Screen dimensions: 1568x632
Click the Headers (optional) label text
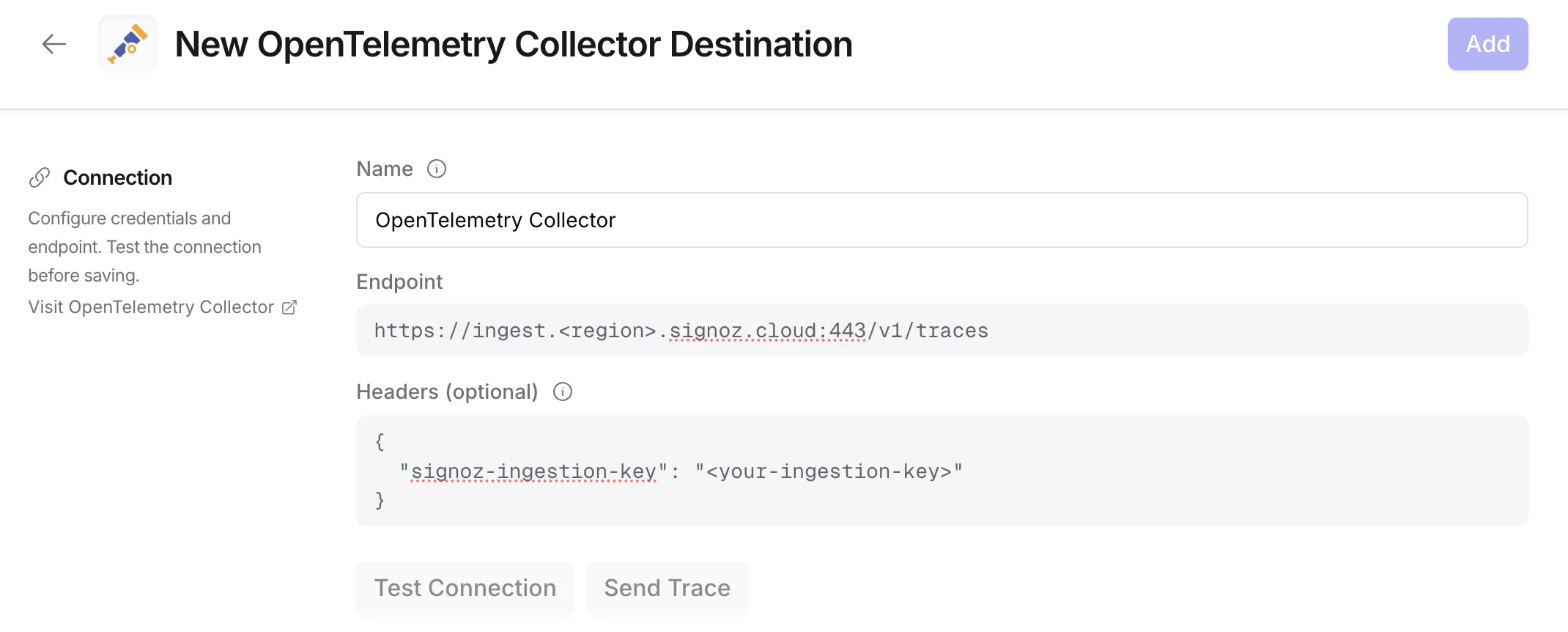point(447,392)
